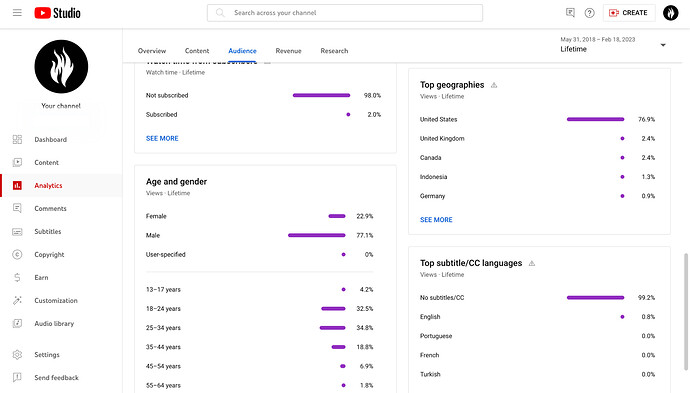Image resolution: width=690 pixels, height=393 pixels.
Task: Click the Top geographies warning icon
Action: point(494,85)
